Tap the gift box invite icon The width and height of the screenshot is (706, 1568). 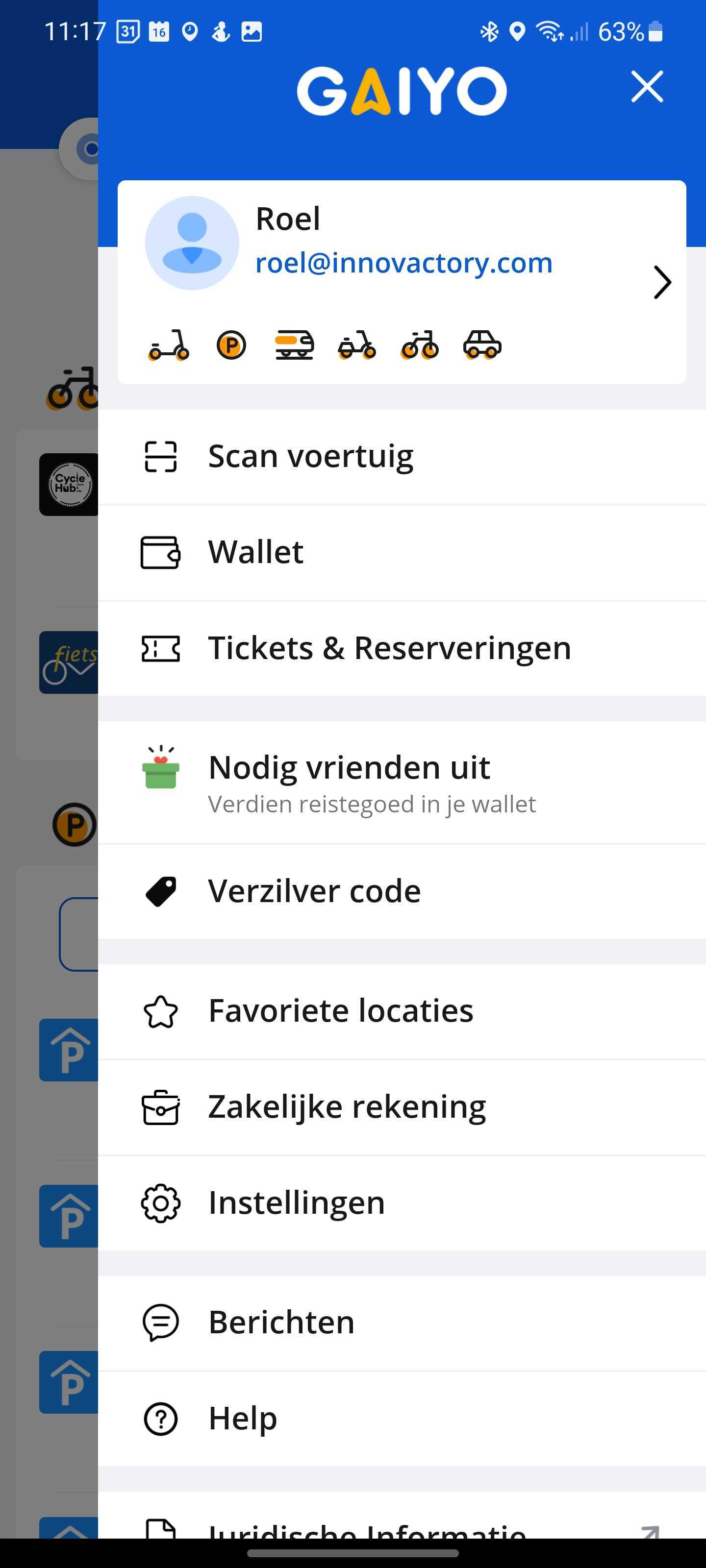tap(160, 767)
